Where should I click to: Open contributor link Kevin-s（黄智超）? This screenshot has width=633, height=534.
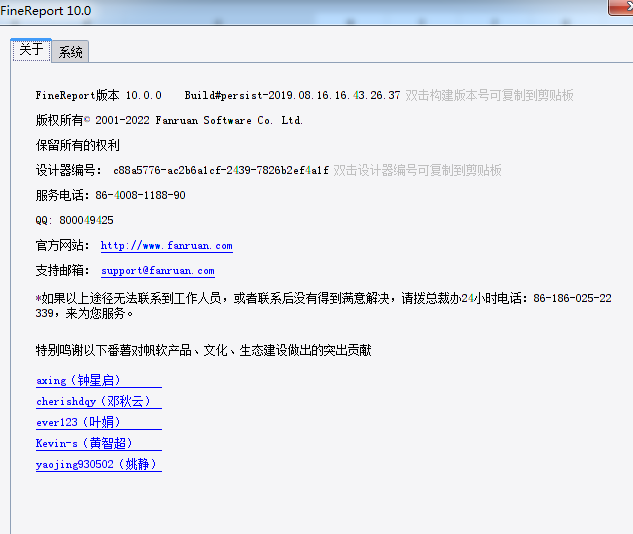tap(99, 443)
